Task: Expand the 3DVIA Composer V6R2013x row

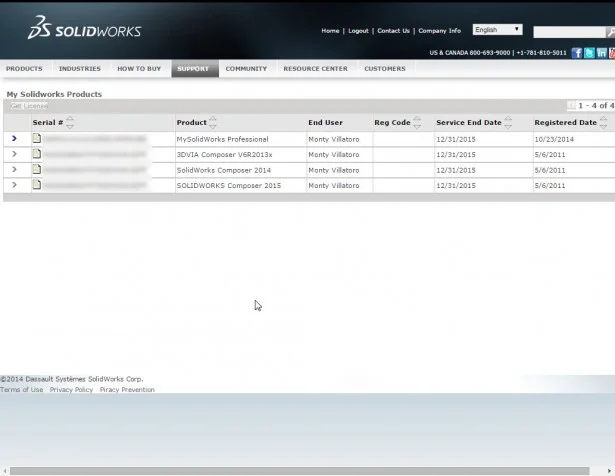Action: point(14,155)
